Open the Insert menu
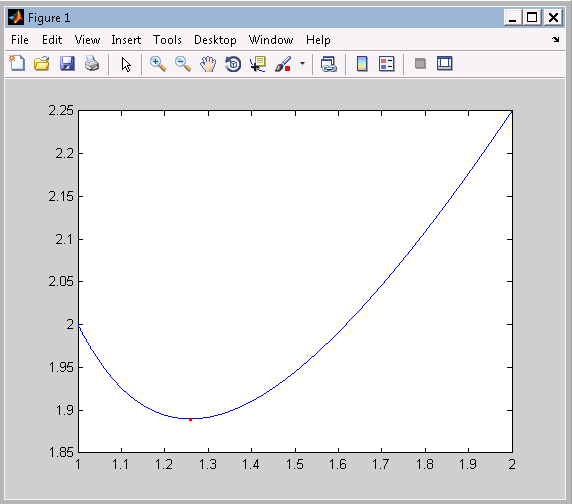This screenshot has width=572, height=504. pyautogui.click(x=126, y=39)
